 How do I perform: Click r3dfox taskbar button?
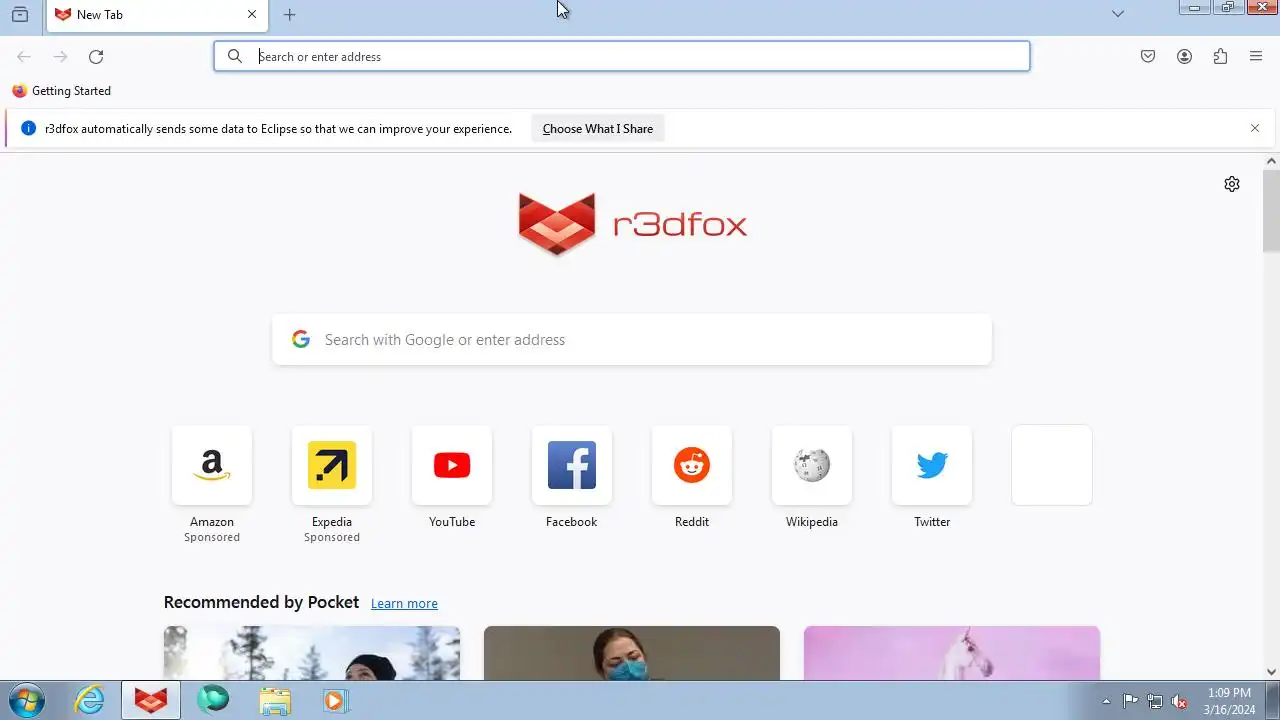coord(151,700)
